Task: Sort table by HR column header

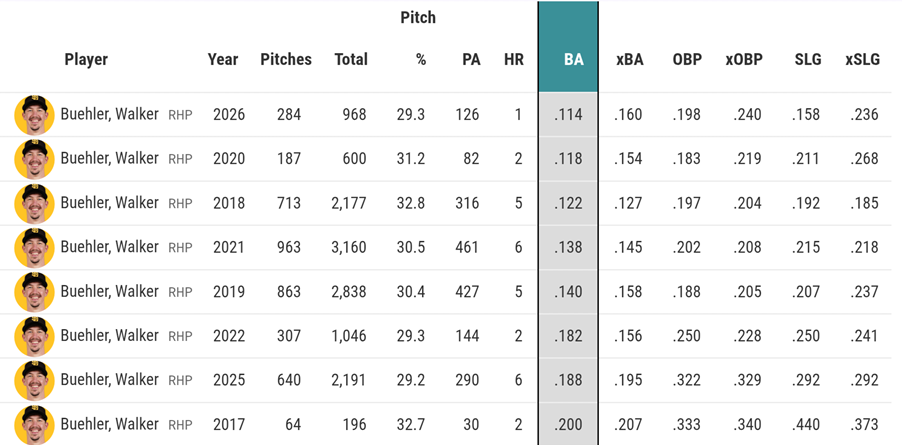Action: (x=514, y=60)
